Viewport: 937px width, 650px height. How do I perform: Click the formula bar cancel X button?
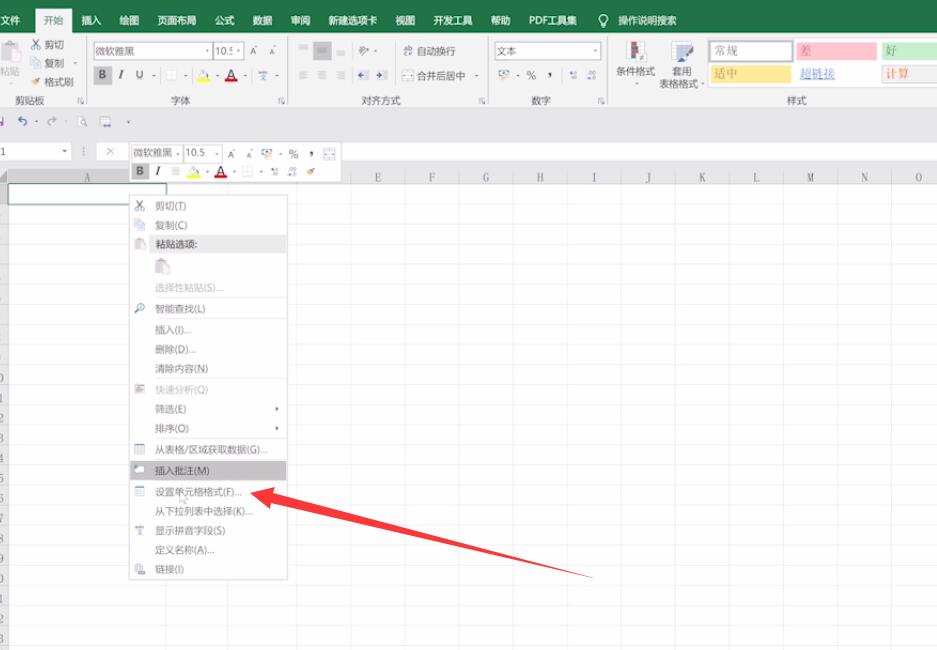click(110, 152)
